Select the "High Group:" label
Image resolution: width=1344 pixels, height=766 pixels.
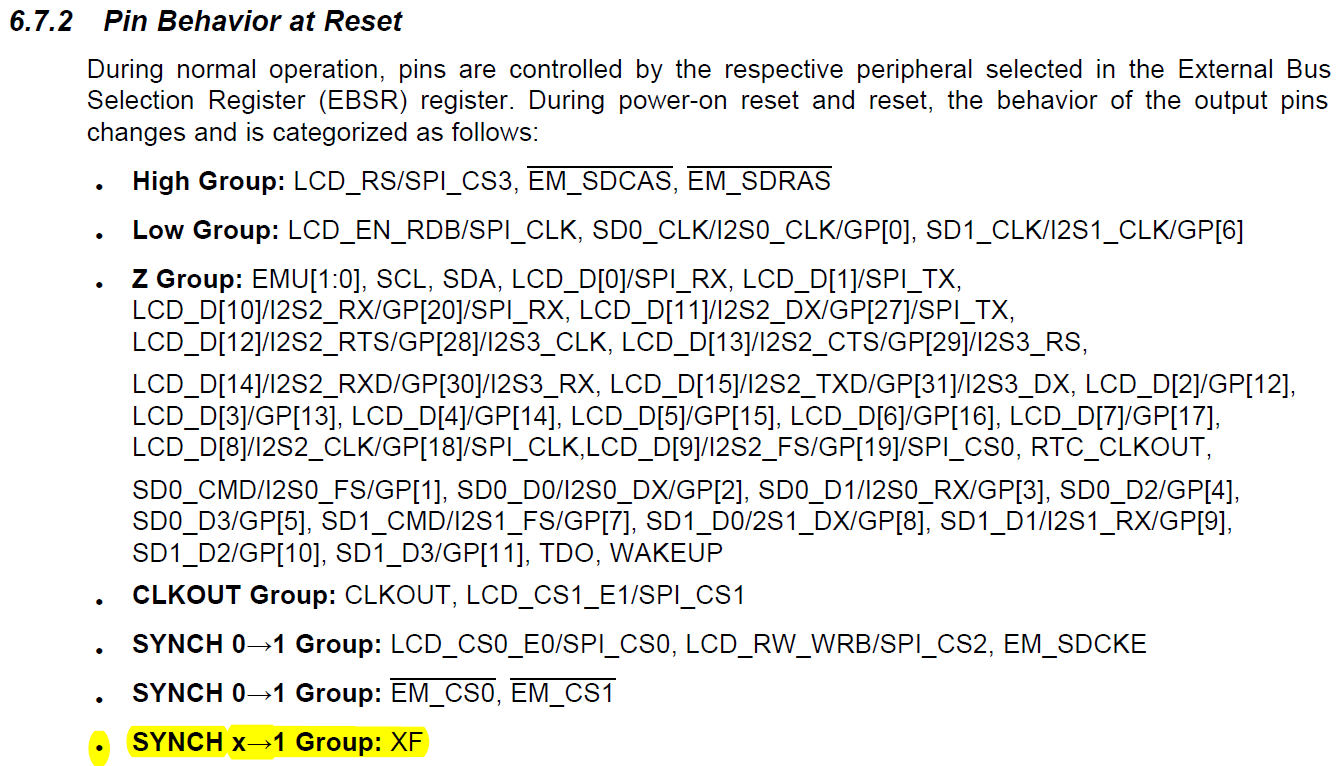pos(209,181)
